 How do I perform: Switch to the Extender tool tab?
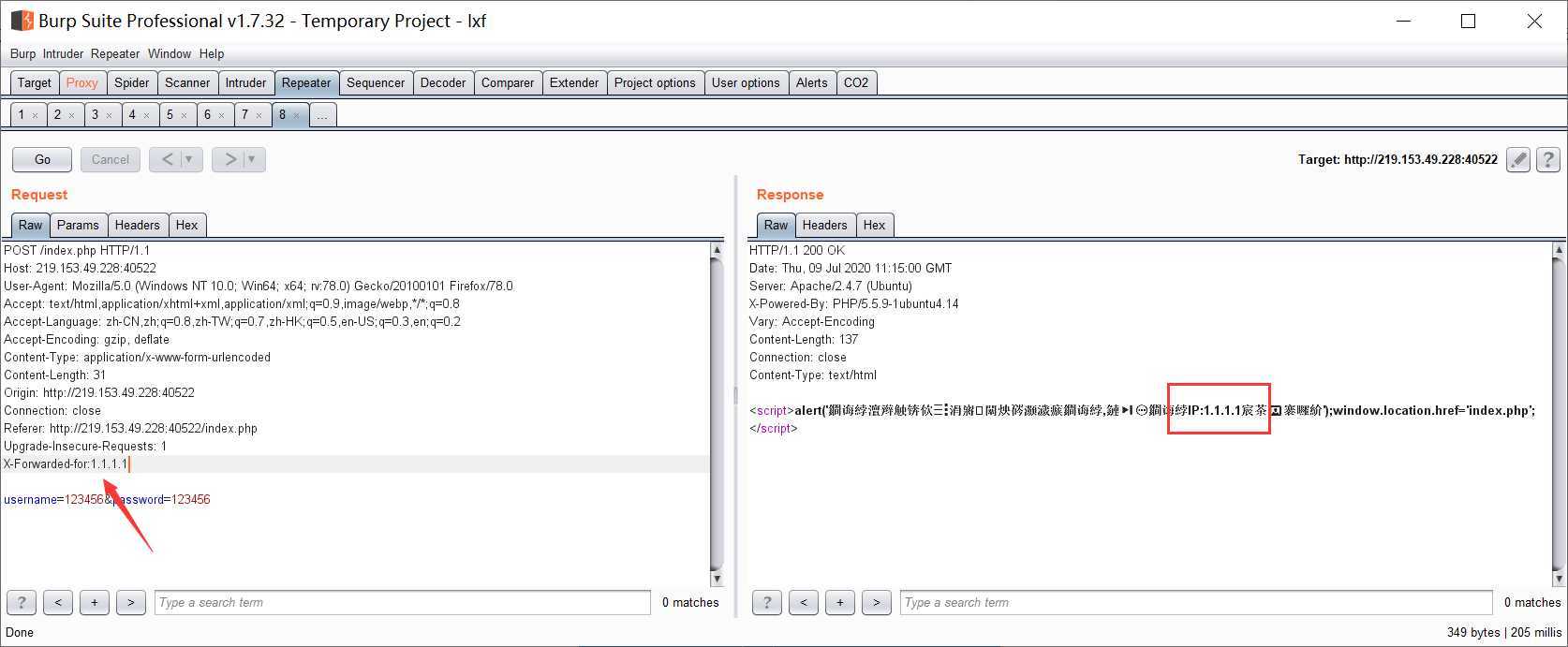pyautogui.click(x=574, y=82)
